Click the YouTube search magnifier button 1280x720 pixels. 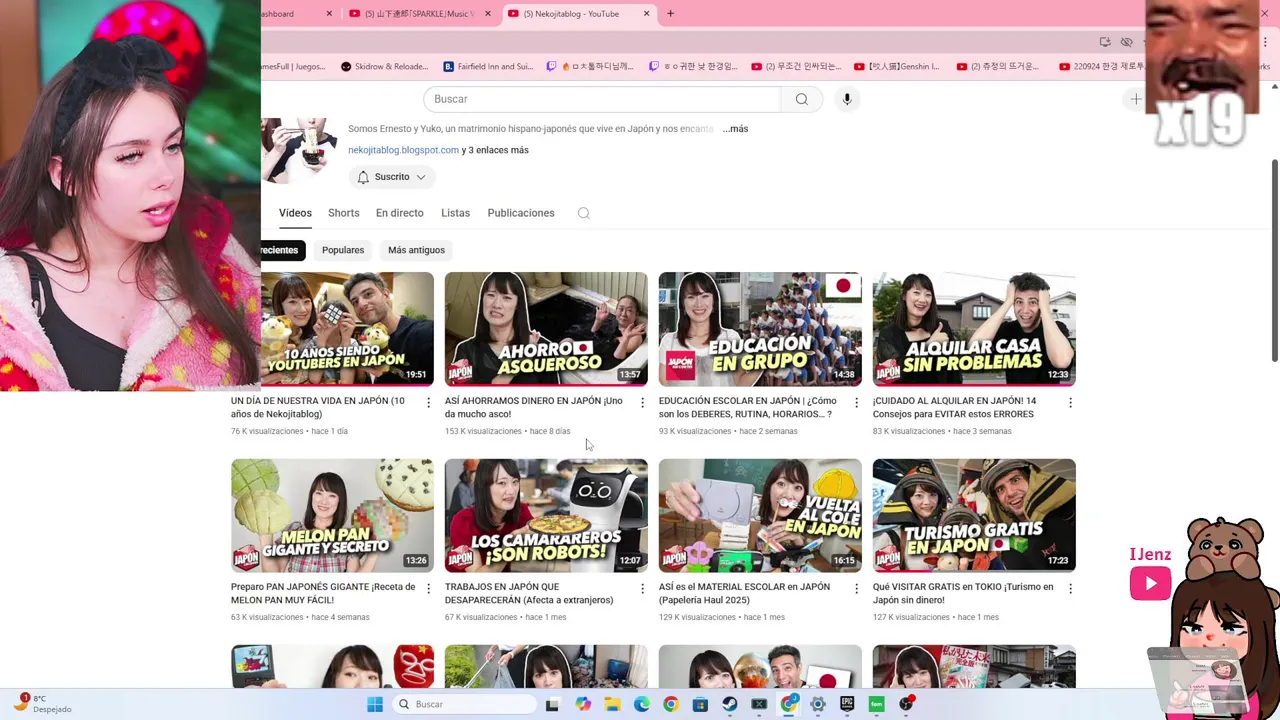(x=801, y=99)
